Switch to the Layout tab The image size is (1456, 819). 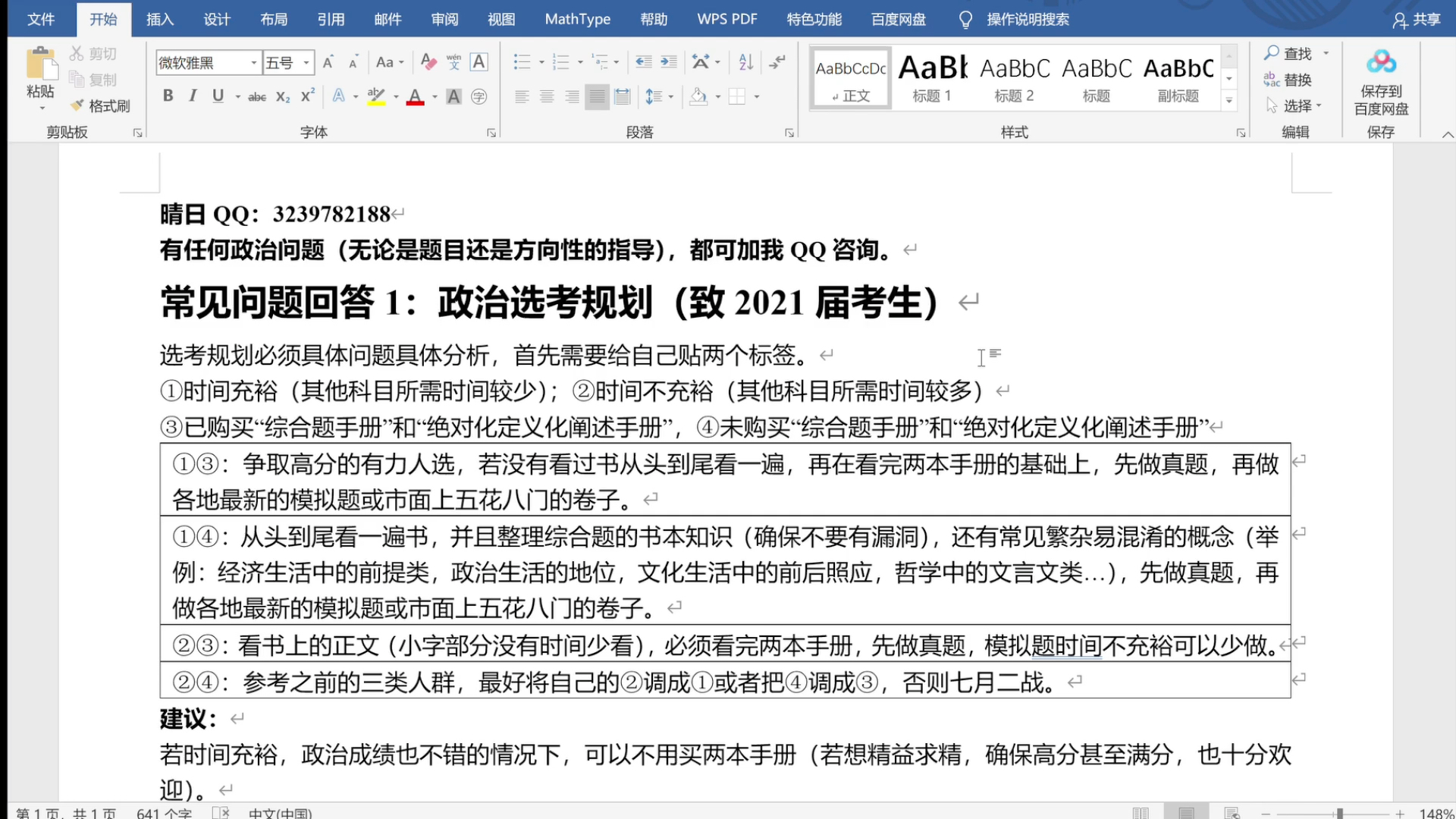click(274, 19)
